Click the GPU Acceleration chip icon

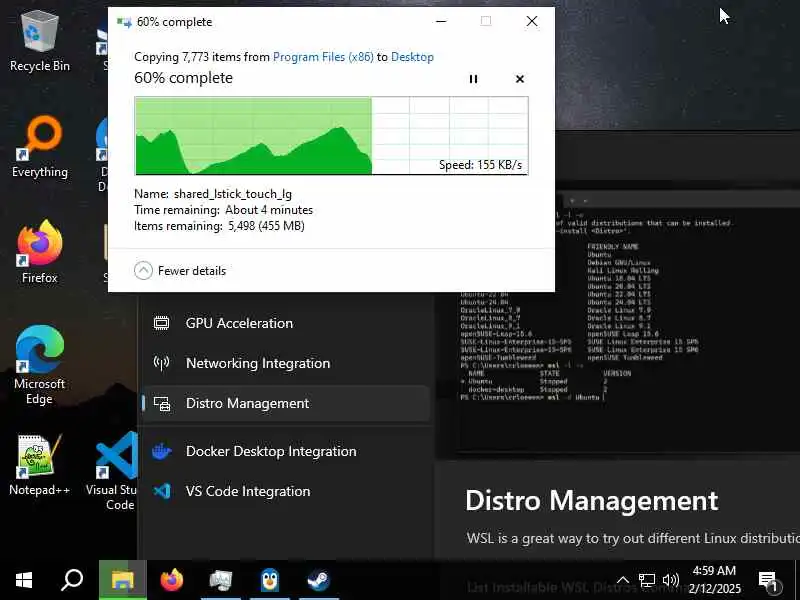click(x=162, y=323)
